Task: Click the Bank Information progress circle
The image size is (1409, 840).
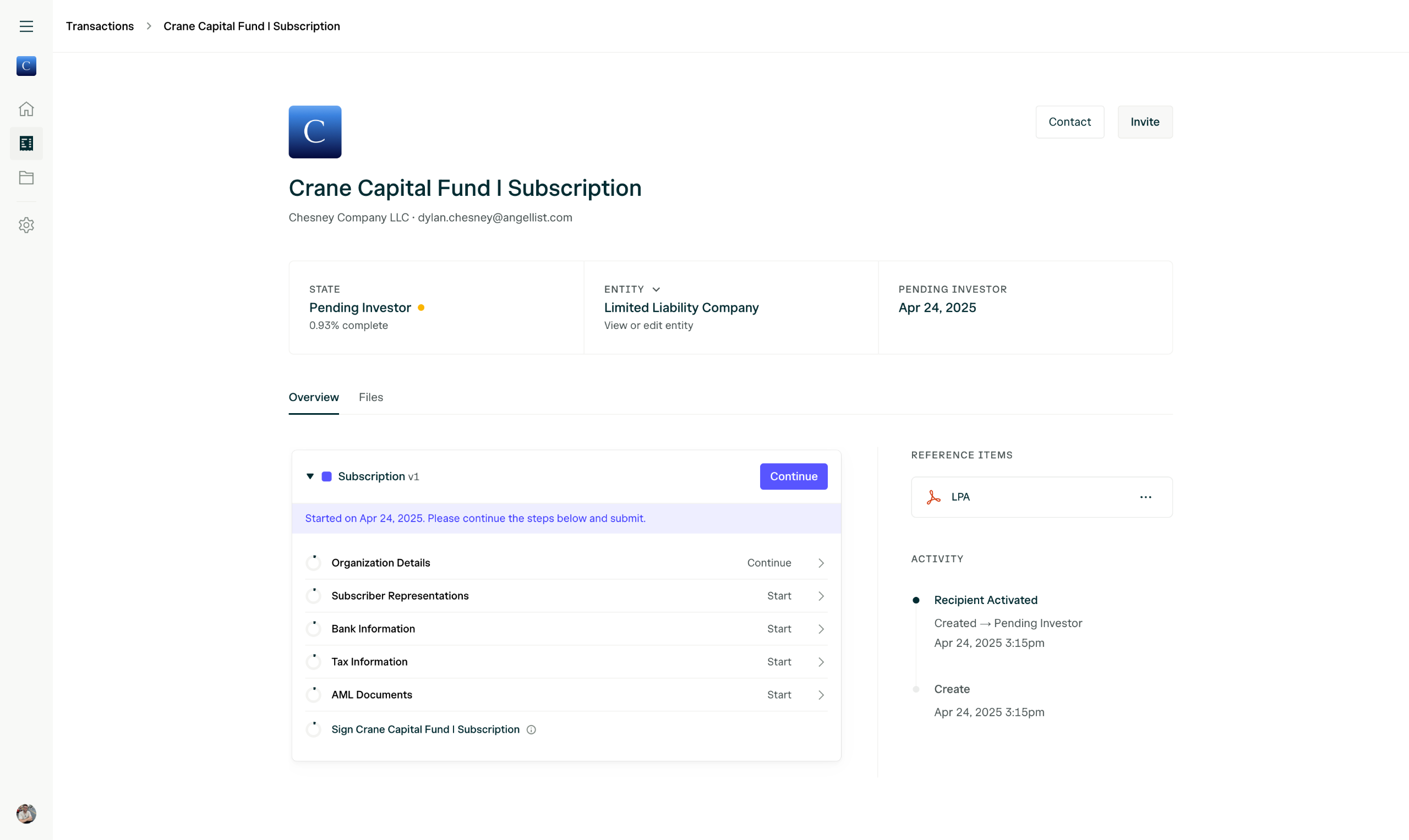Action: point(313,629)
